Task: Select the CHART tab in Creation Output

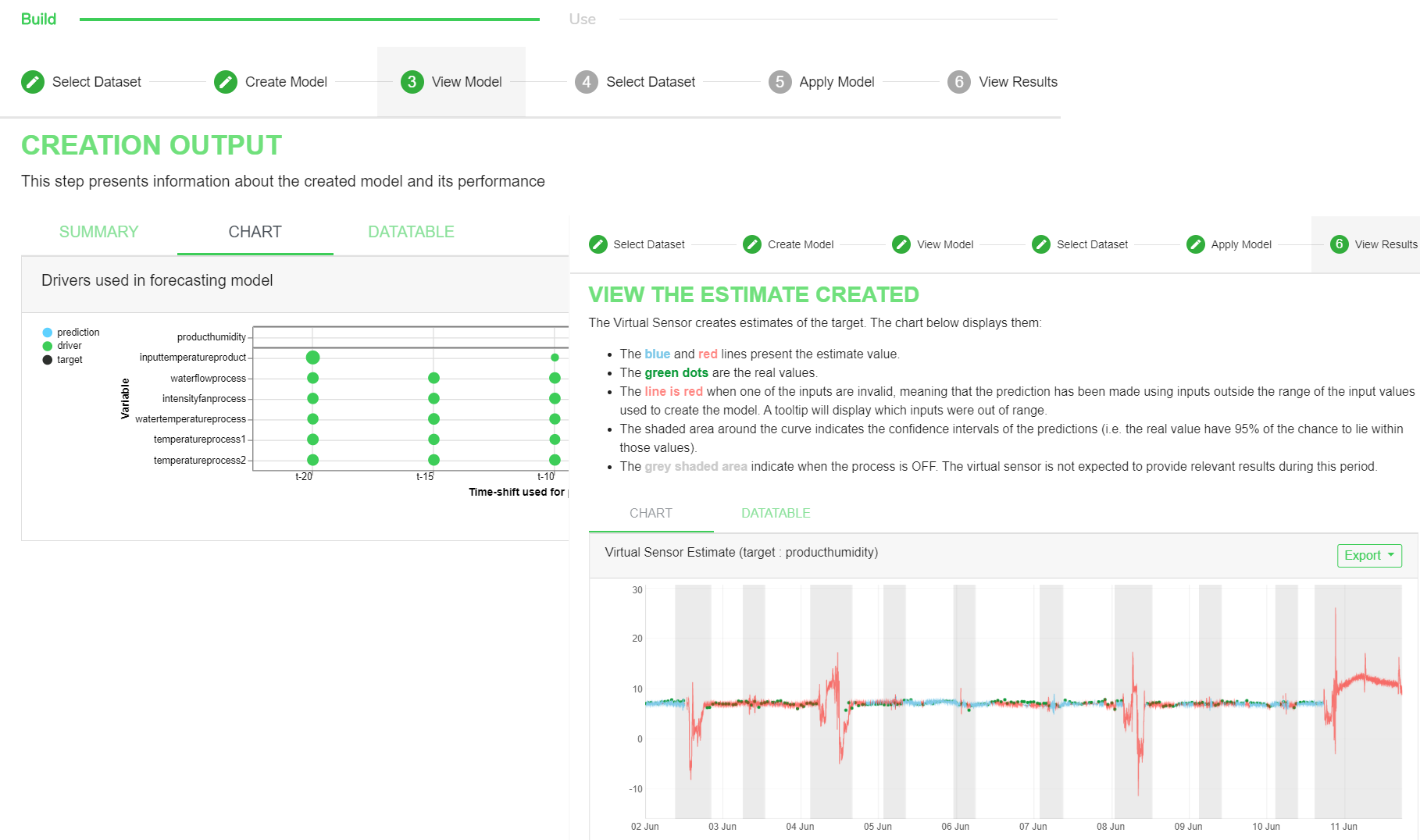Action: [255, 232]
